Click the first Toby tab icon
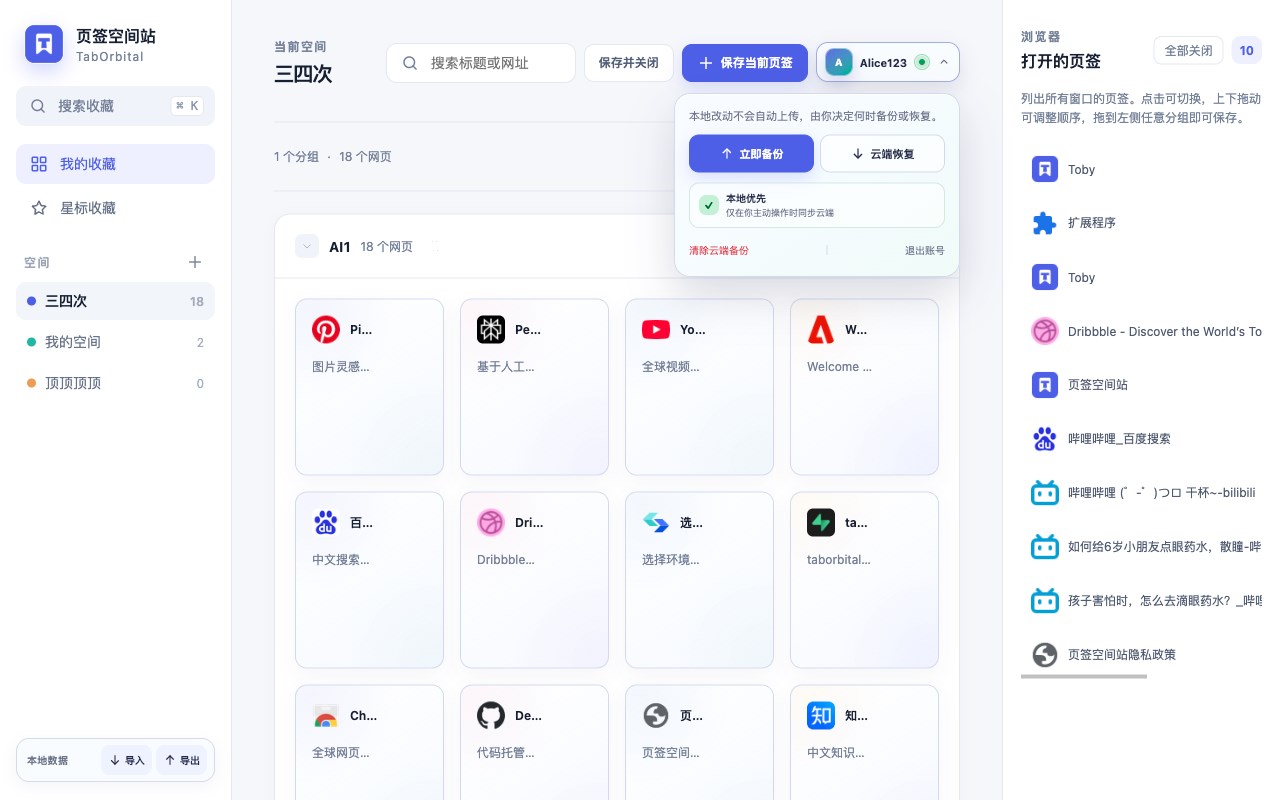This screenshot has width=1280, height=800. pos(1045,169)
